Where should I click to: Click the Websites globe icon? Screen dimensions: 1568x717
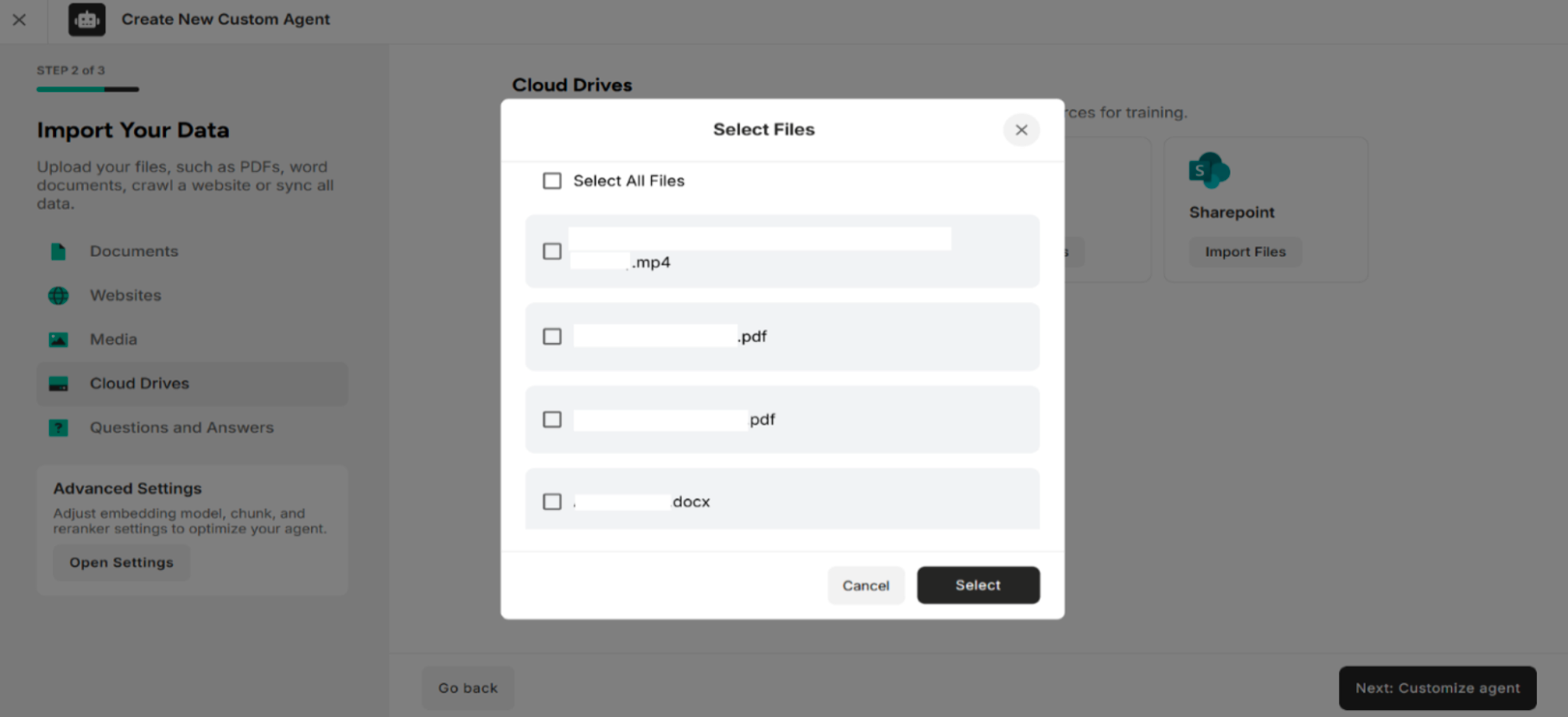pos(58,295)
